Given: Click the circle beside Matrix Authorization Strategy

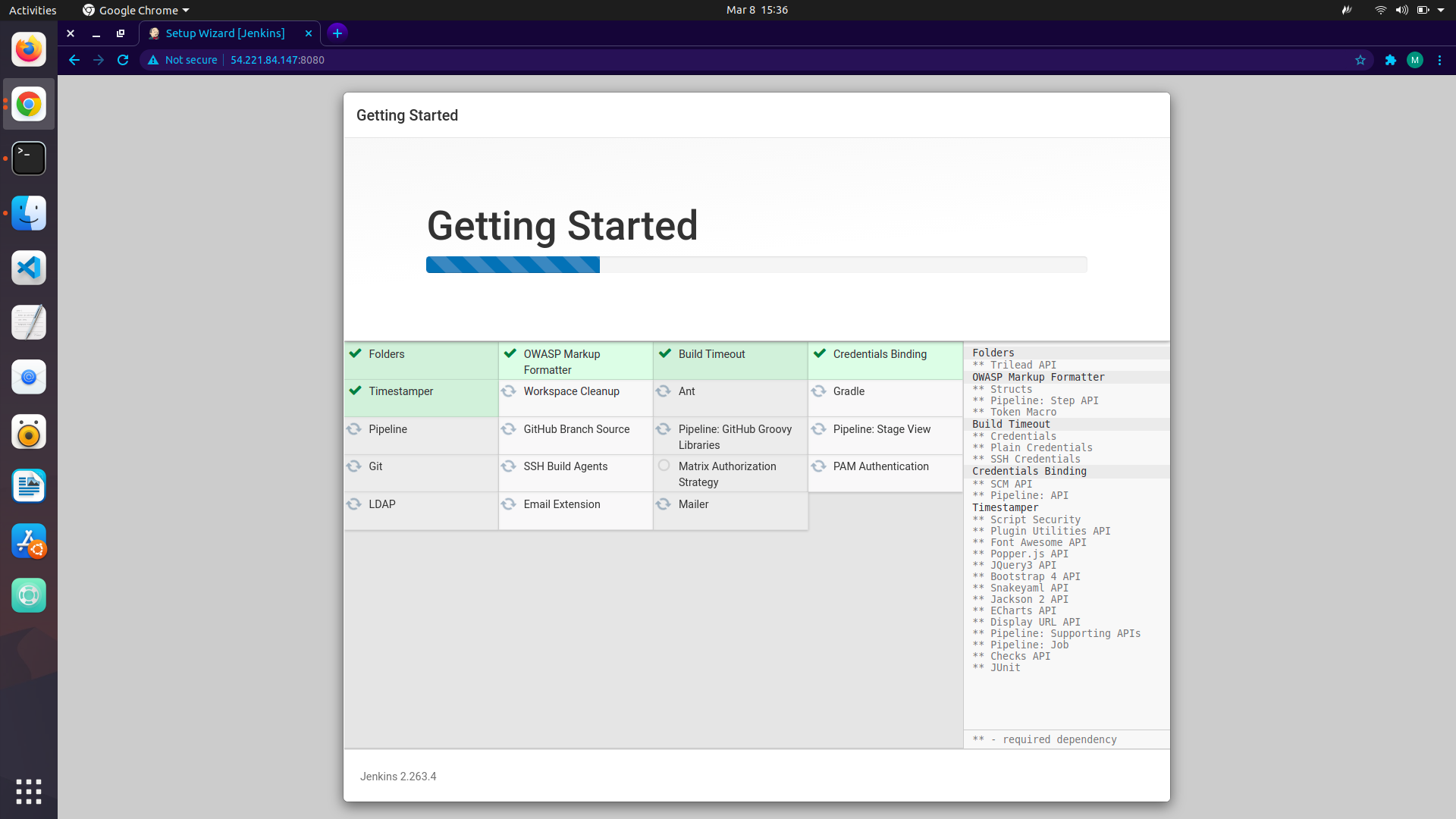Looking at the screenshot, I should coord(664,465).
